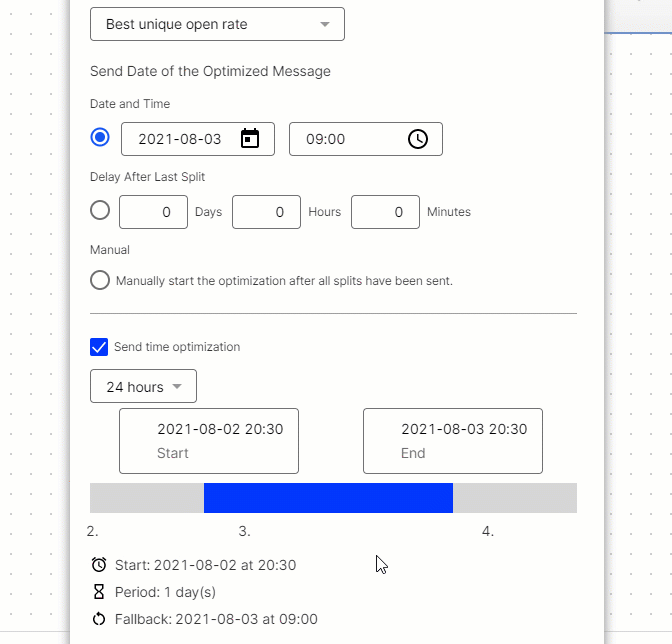The height and width of the screenshot is (644, 672).
Task: Click the End time box 2021-08-03 20:30
Action: tap(453, 440)
